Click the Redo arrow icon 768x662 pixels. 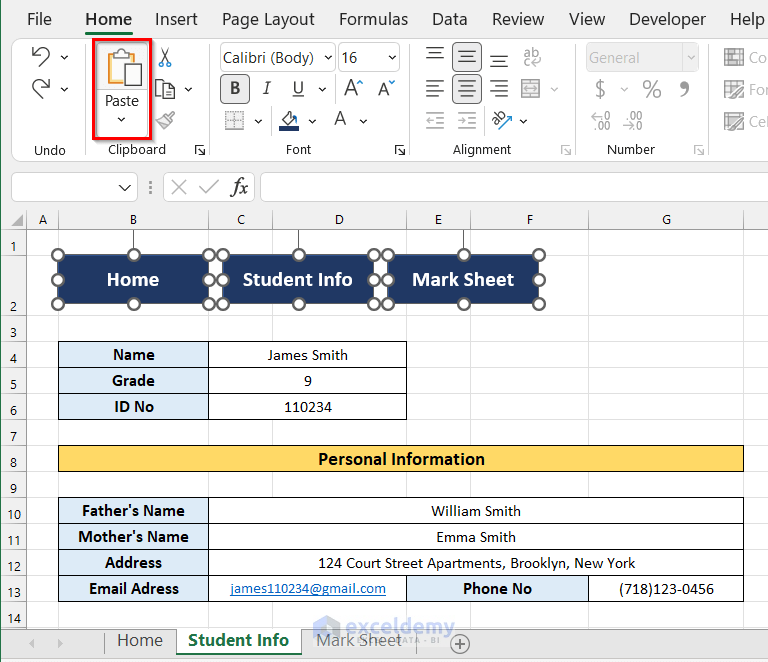point(41,89)
